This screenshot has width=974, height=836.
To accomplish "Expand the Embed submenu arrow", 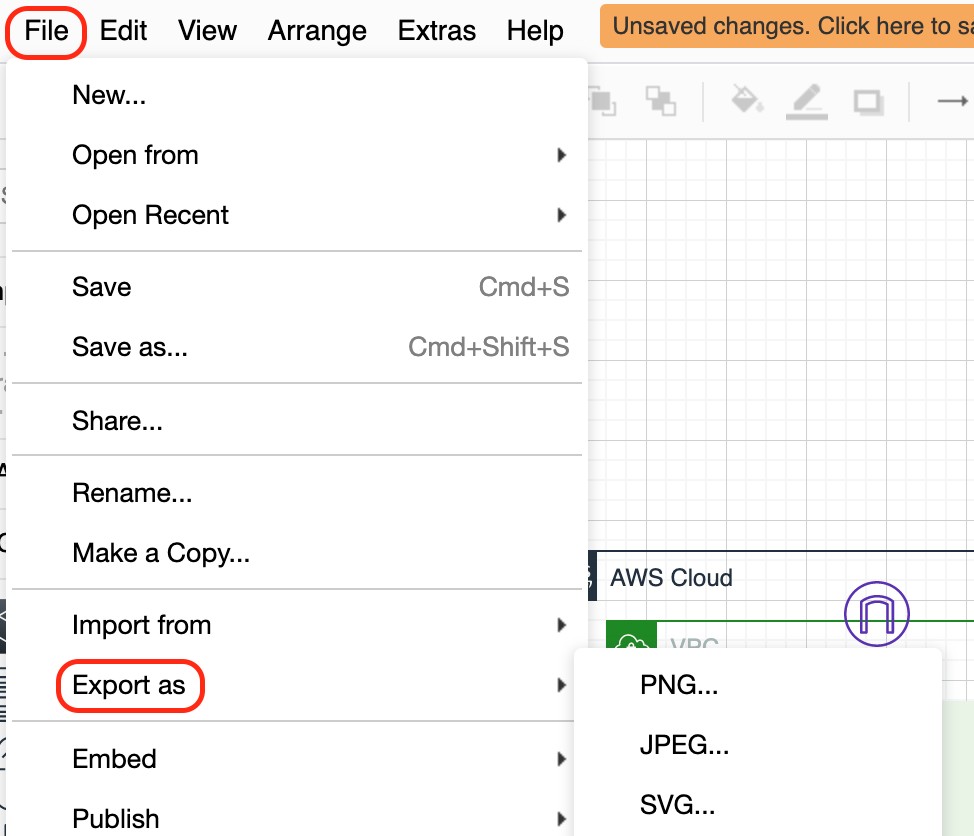I will (562, 759).
